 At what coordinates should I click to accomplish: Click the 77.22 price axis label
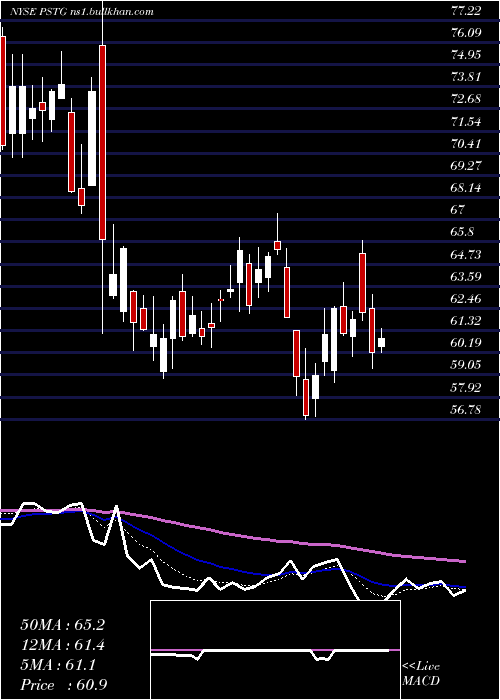[x=466, y=11]
